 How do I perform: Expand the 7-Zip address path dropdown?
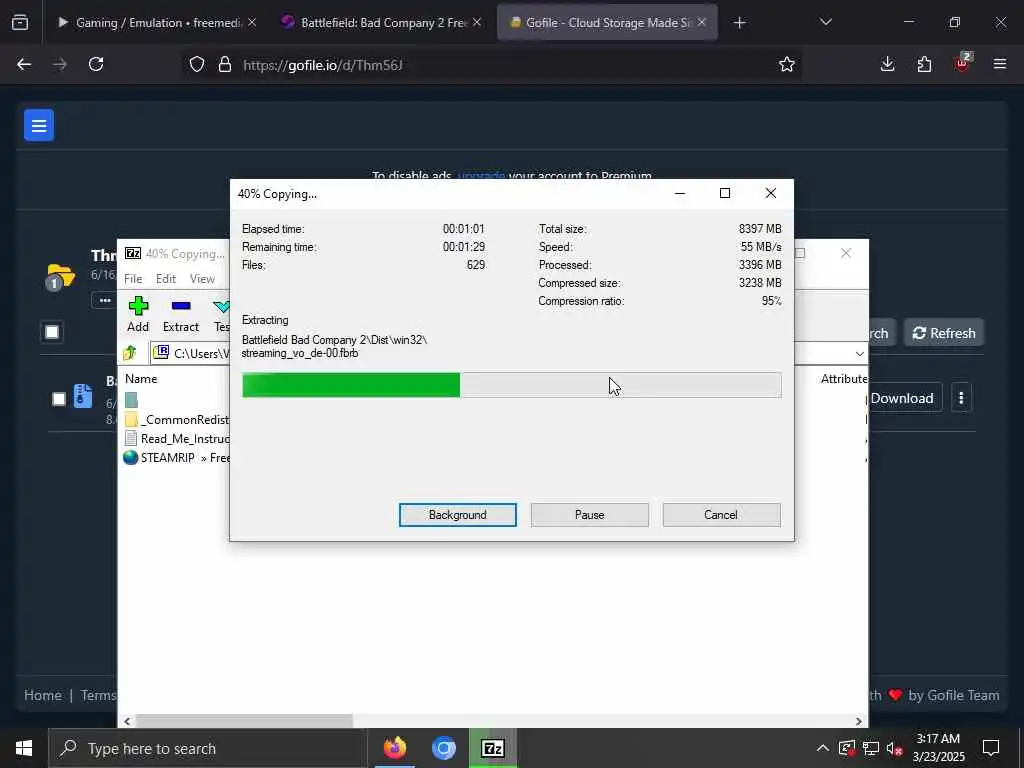click(x=859, y=353)
